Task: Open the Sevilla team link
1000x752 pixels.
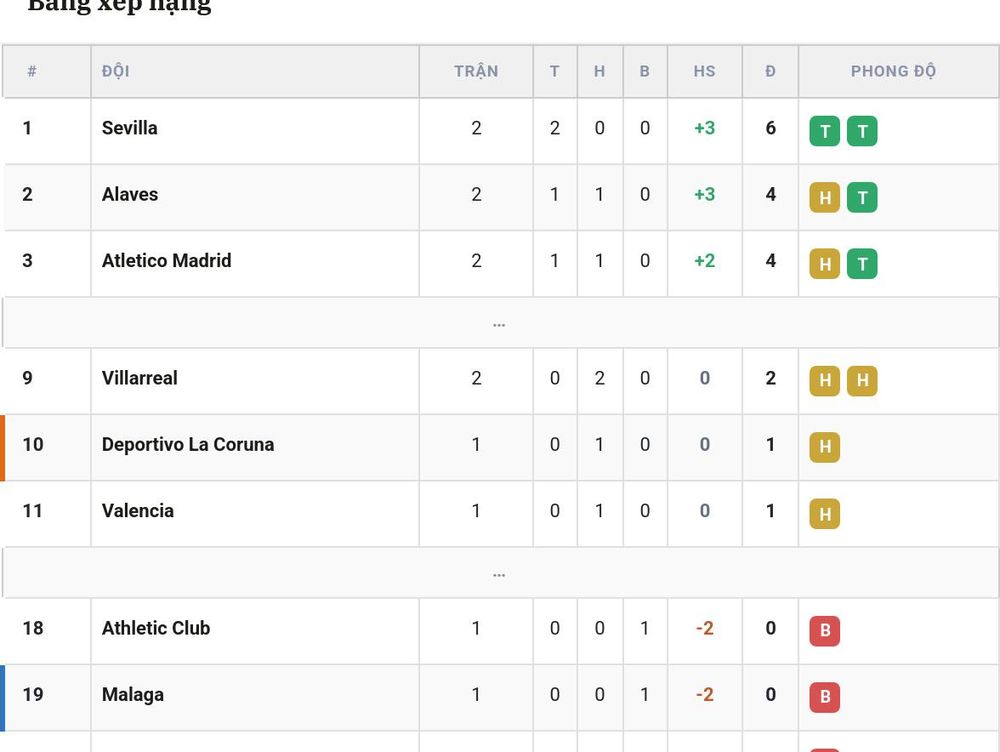Action: (x=129, y=128)
